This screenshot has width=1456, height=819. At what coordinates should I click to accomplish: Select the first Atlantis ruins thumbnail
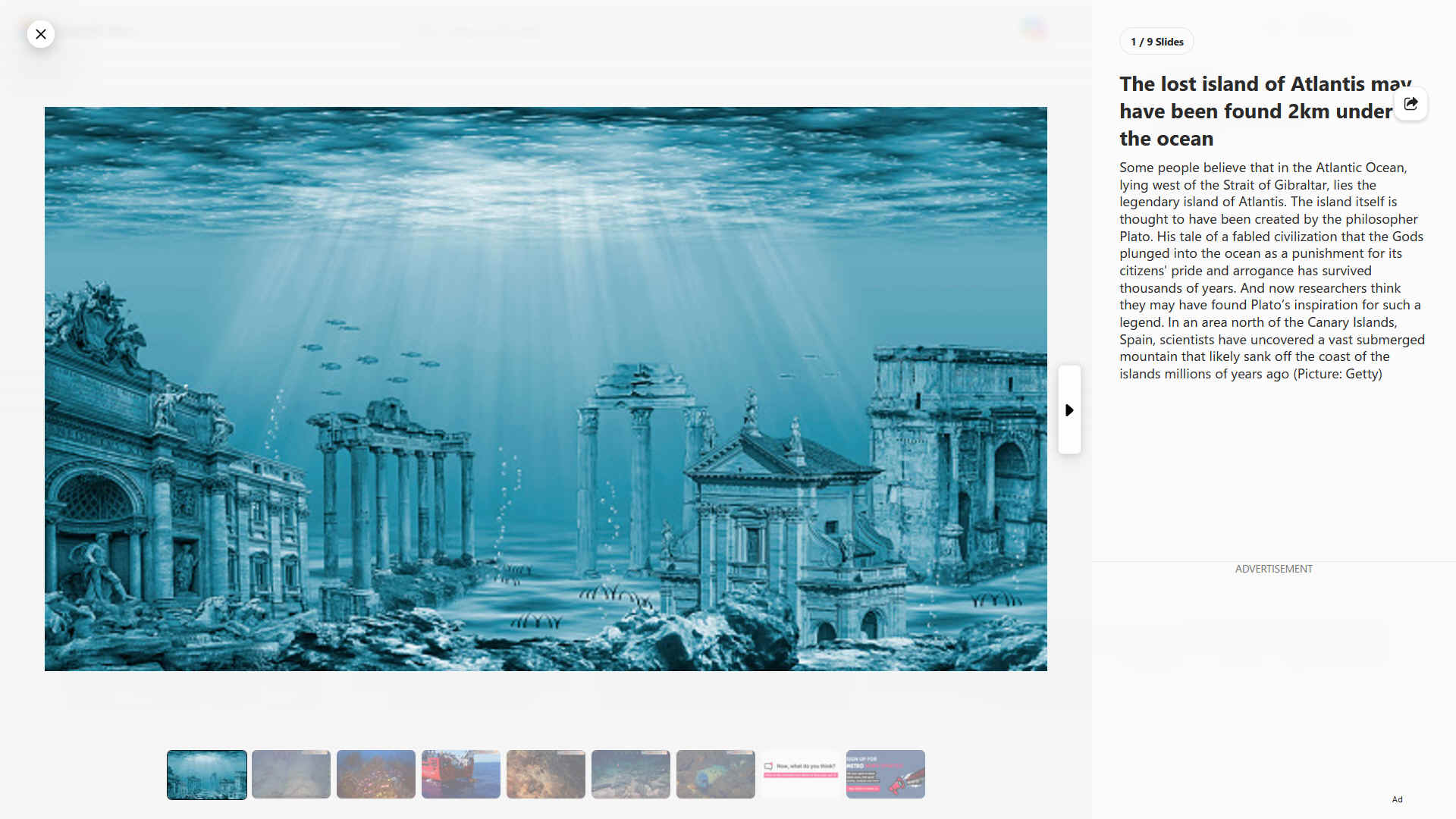(207, 774)
